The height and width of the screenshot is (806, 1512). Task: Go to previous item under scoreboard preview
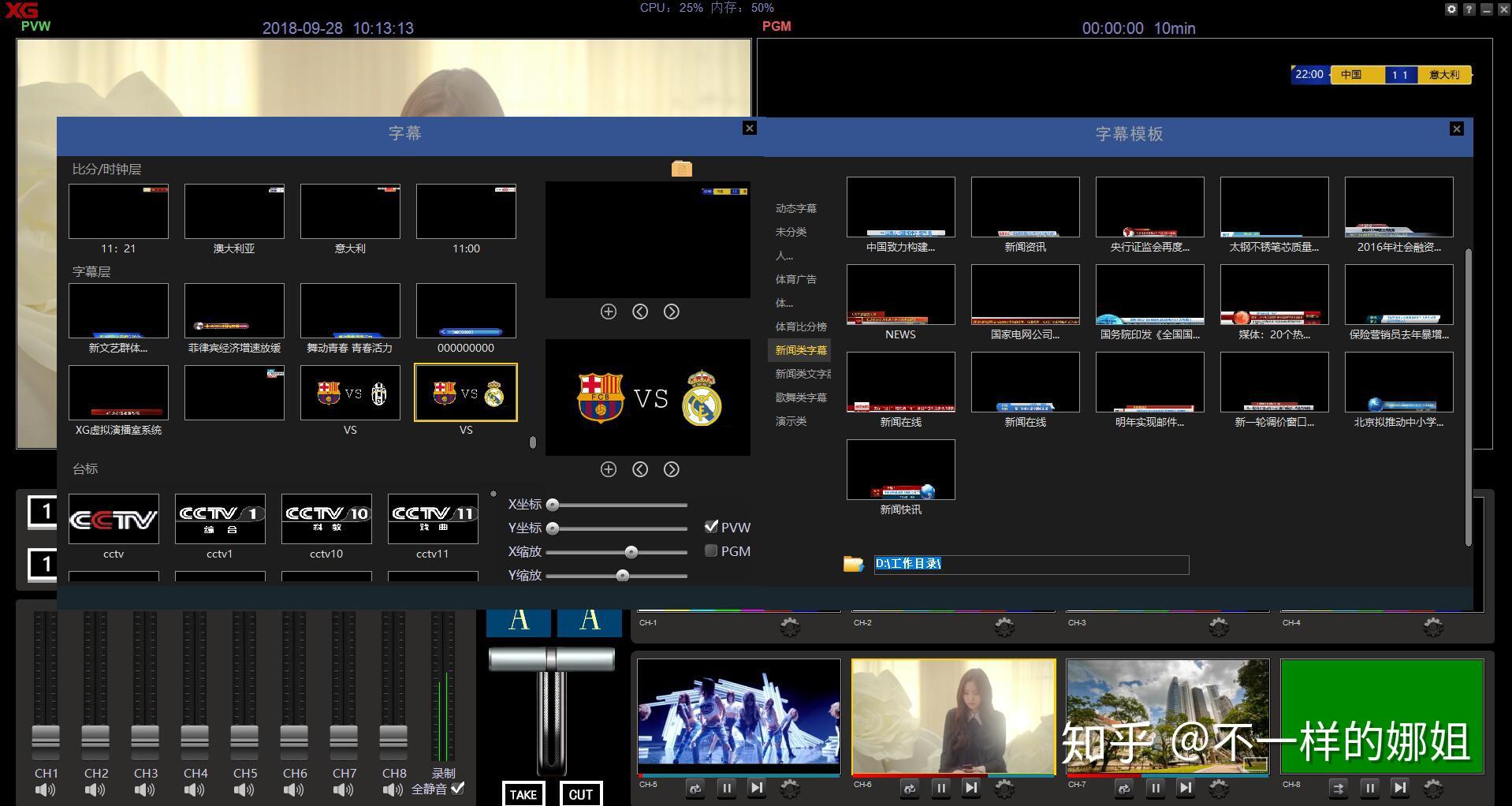point(639,312)
